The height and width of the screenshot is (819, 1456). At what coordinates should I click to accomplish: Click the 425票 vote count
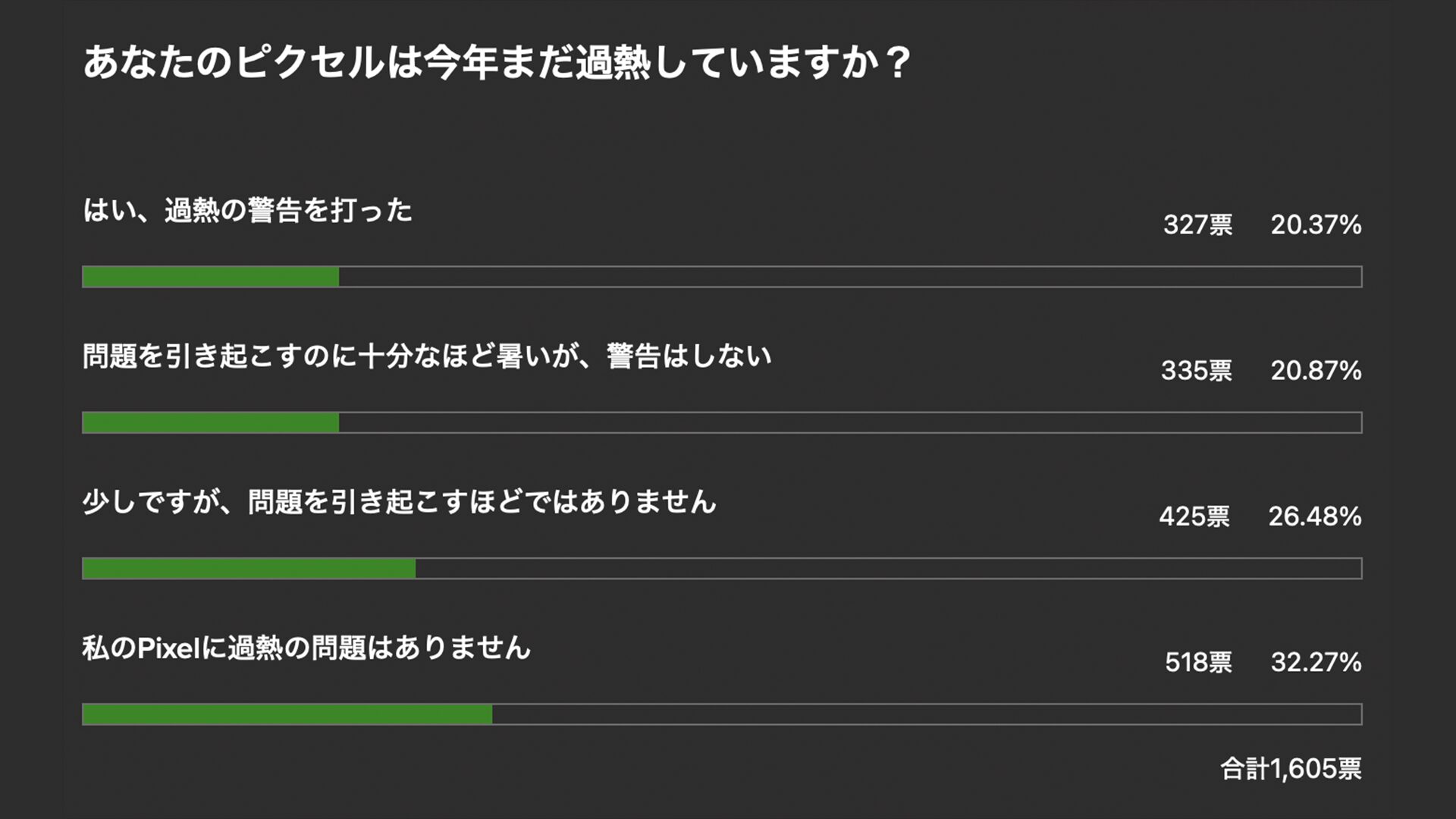pos(1194,516)
